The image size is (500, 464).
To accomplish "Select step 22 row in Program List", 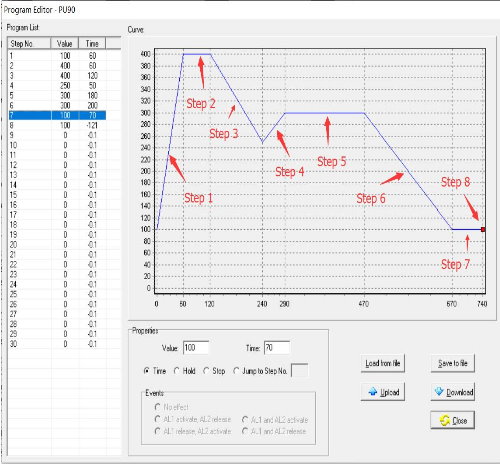I will pos(57,265).
